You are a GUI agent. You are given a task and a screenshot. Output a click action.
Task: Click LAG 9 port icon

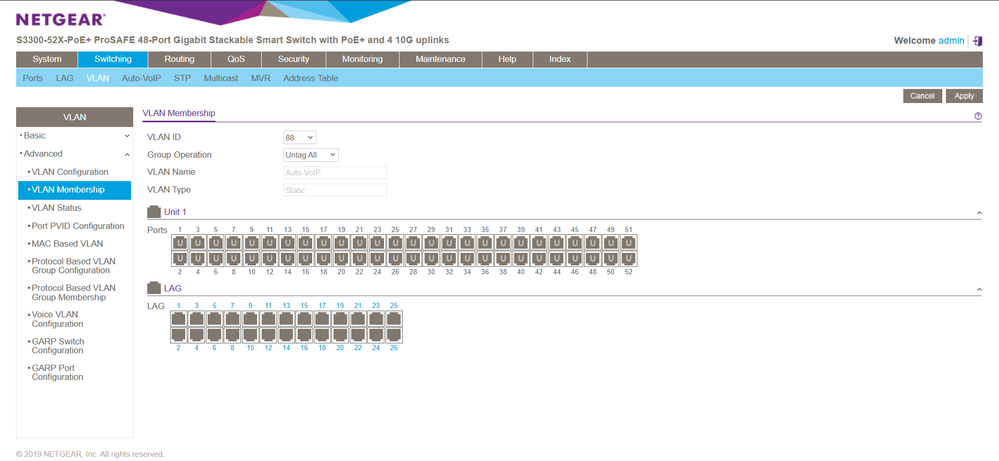point(251,318)
